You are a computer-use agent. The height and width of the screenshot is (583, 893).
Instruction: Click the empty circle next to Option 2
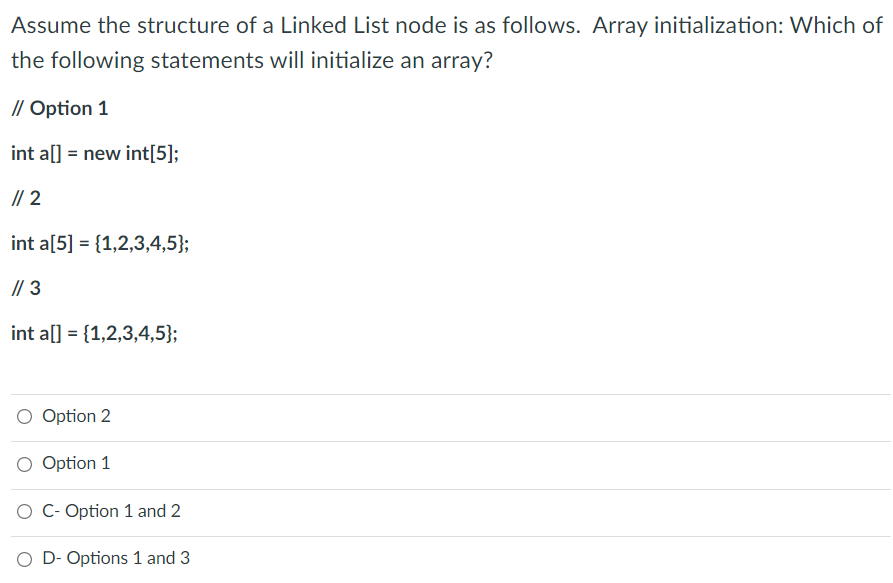point(24,416)
